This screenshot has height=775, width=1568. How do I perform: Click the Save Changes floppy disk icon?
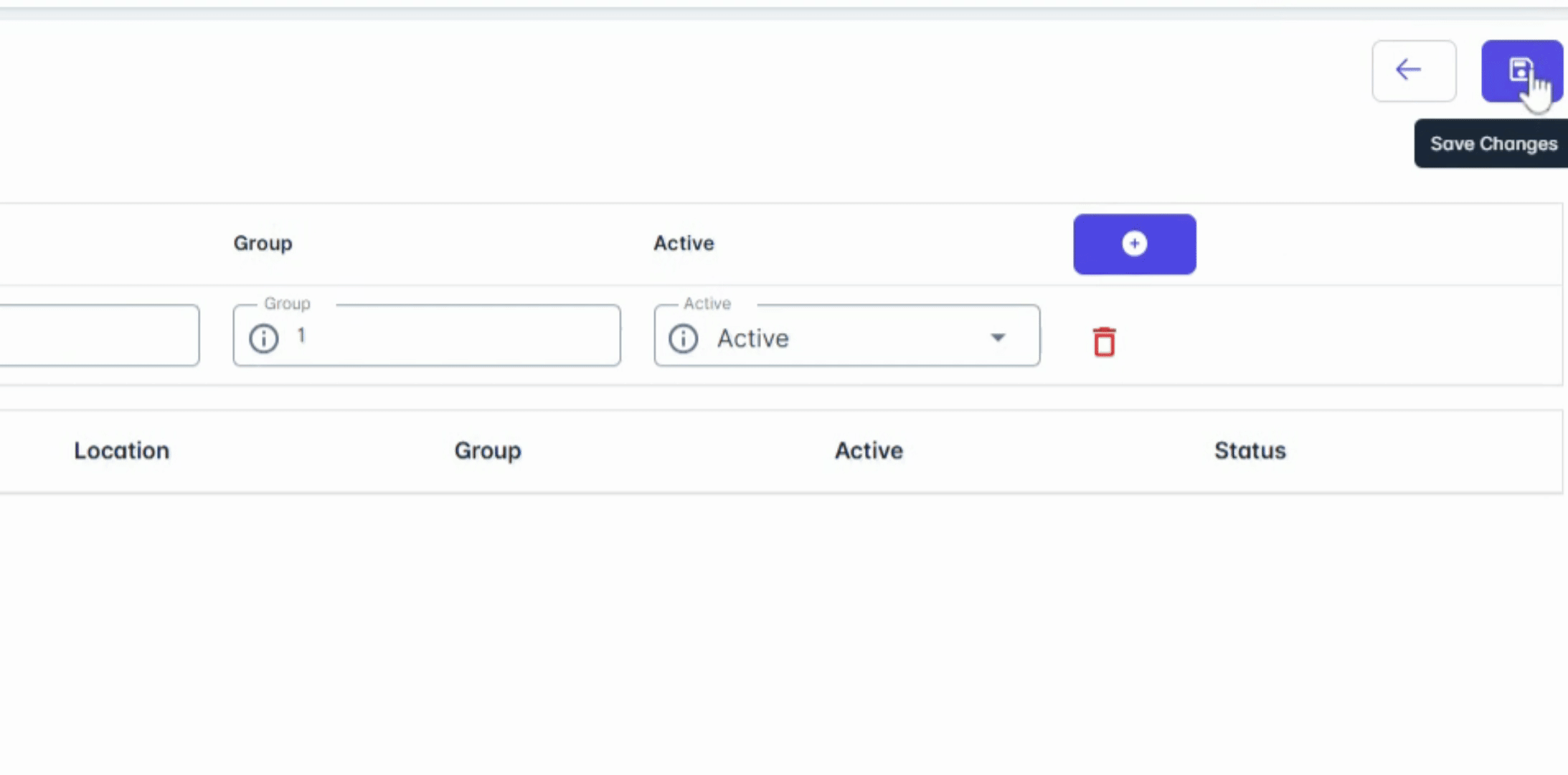click(x=1521, y=70)
